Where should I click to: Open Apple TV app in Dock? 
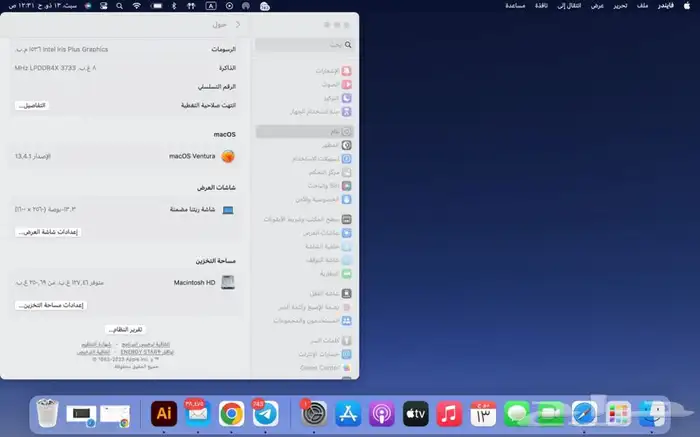416,413
